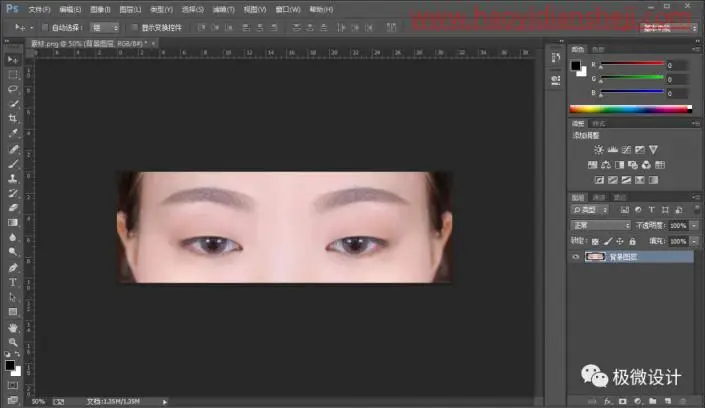Select the Move tool in the toolbox
This screenshot has width=705, height=408.
13,59
